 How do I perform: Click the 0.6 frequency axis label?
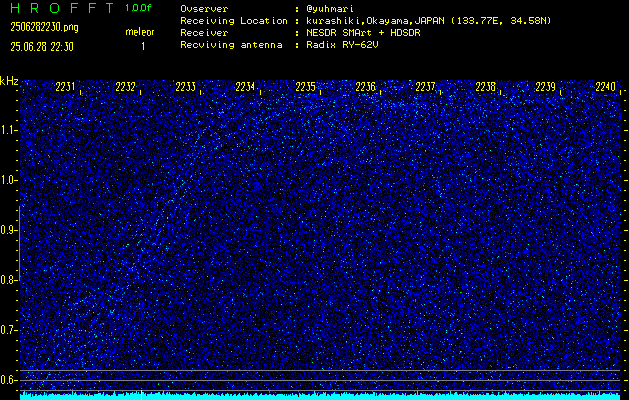pos(7,380)
